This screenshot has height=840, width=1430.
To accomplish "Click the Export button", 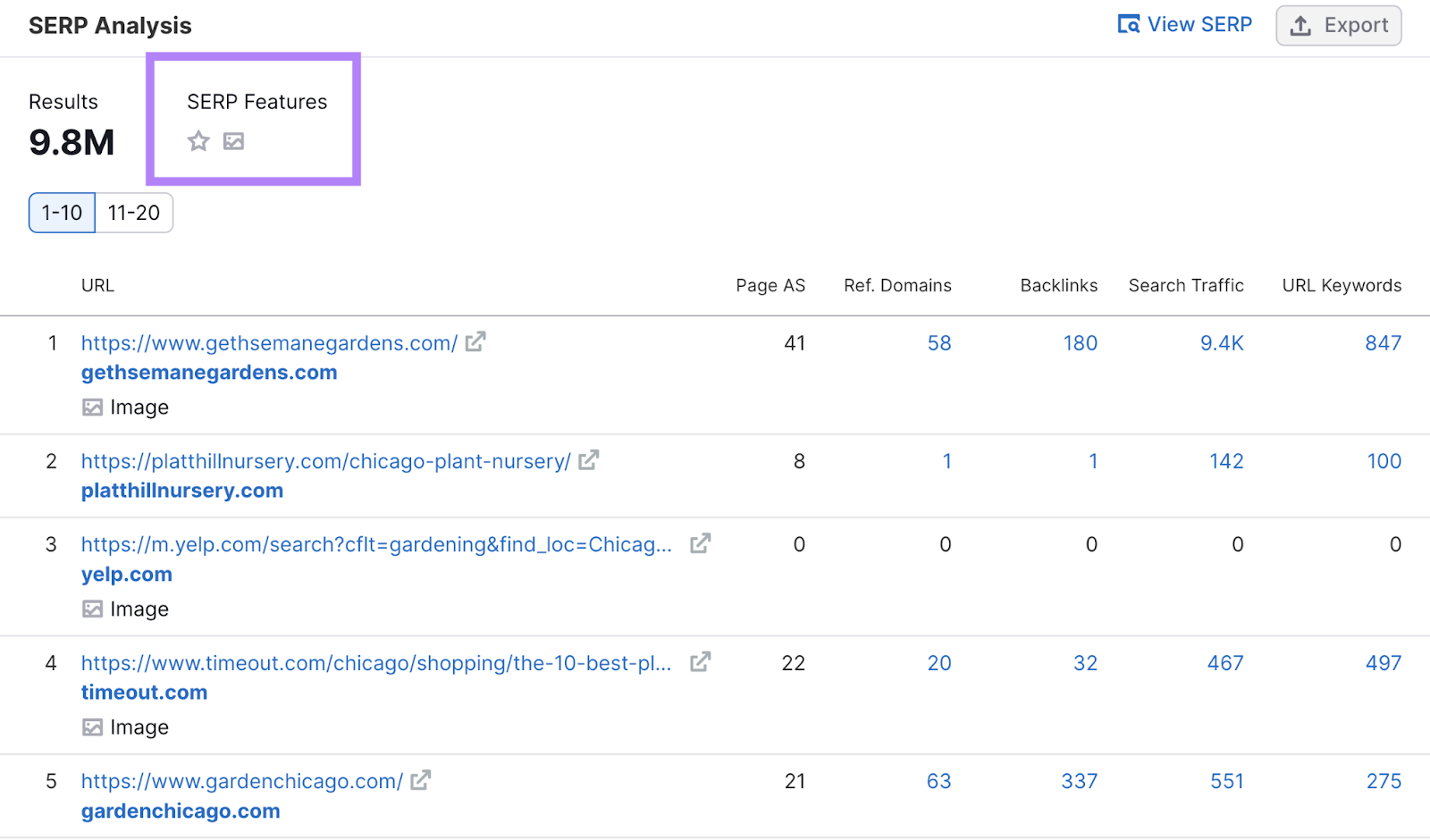I will coord(1338,25).
